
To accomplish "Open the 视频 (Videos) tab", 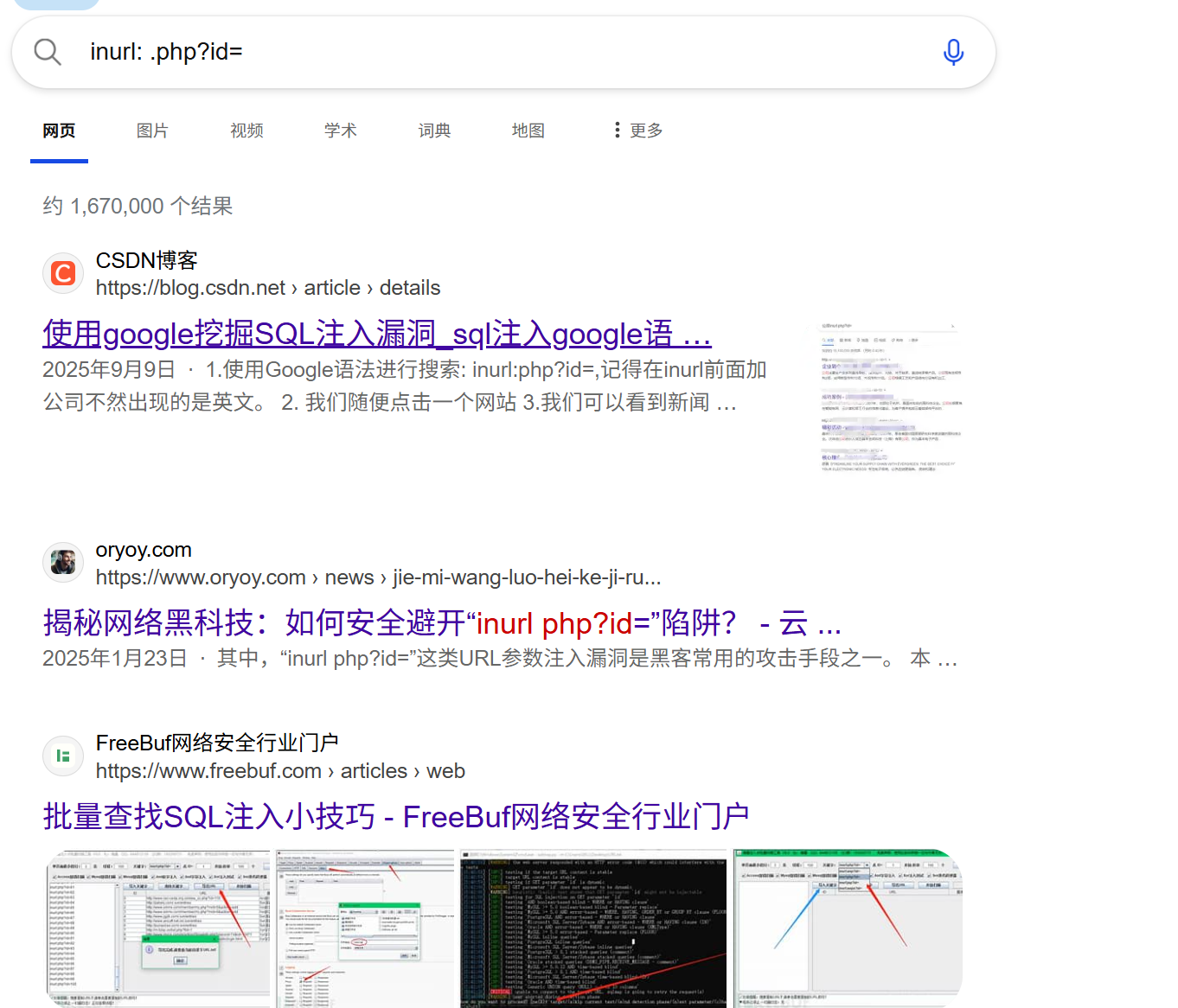I will pyautogui.click(x=246, y=130).
